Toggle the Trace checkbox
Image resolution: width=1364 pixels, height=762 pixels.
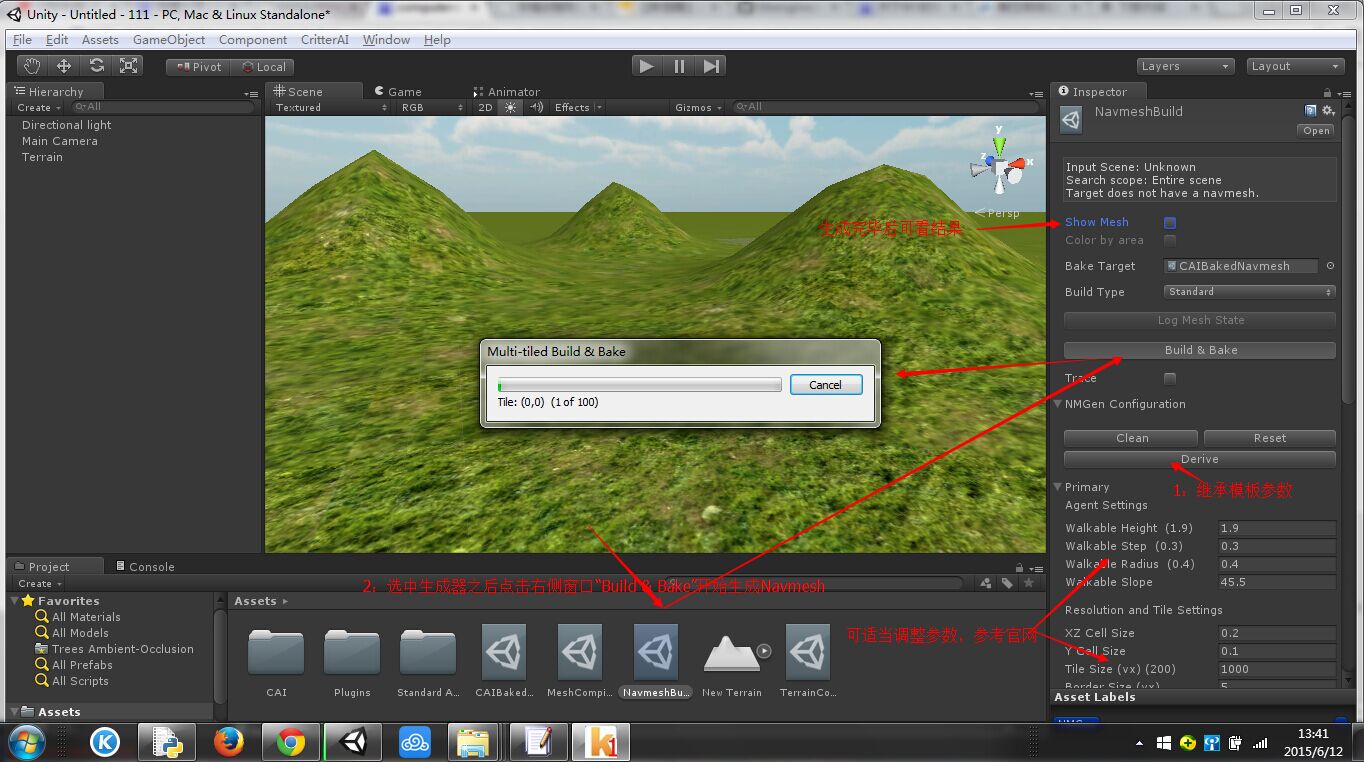click(x=1170, y=378)
